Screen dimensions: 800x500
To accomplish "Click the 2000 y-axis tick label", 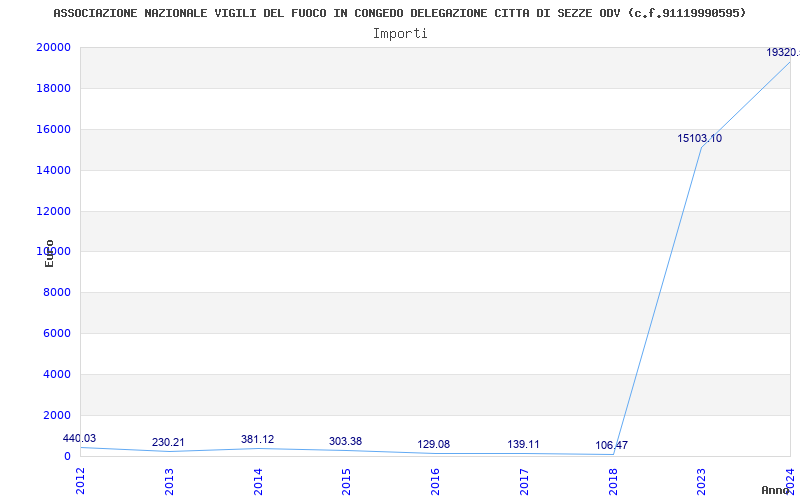I will [57, 415].
